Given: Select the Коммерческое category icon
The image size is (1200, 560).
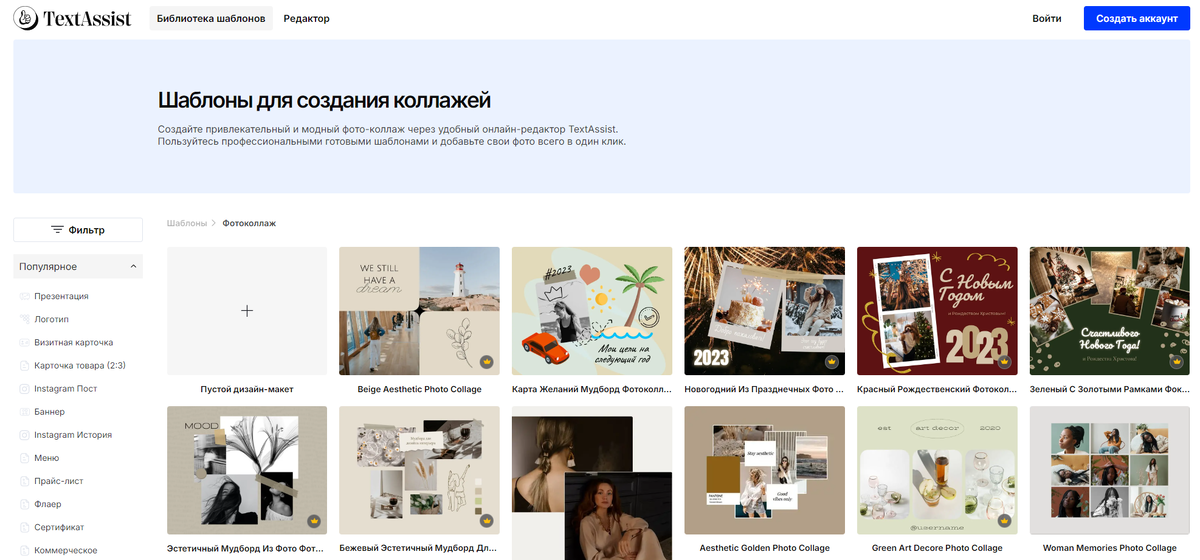Looking at the screenshot, I should coord(25,550).
